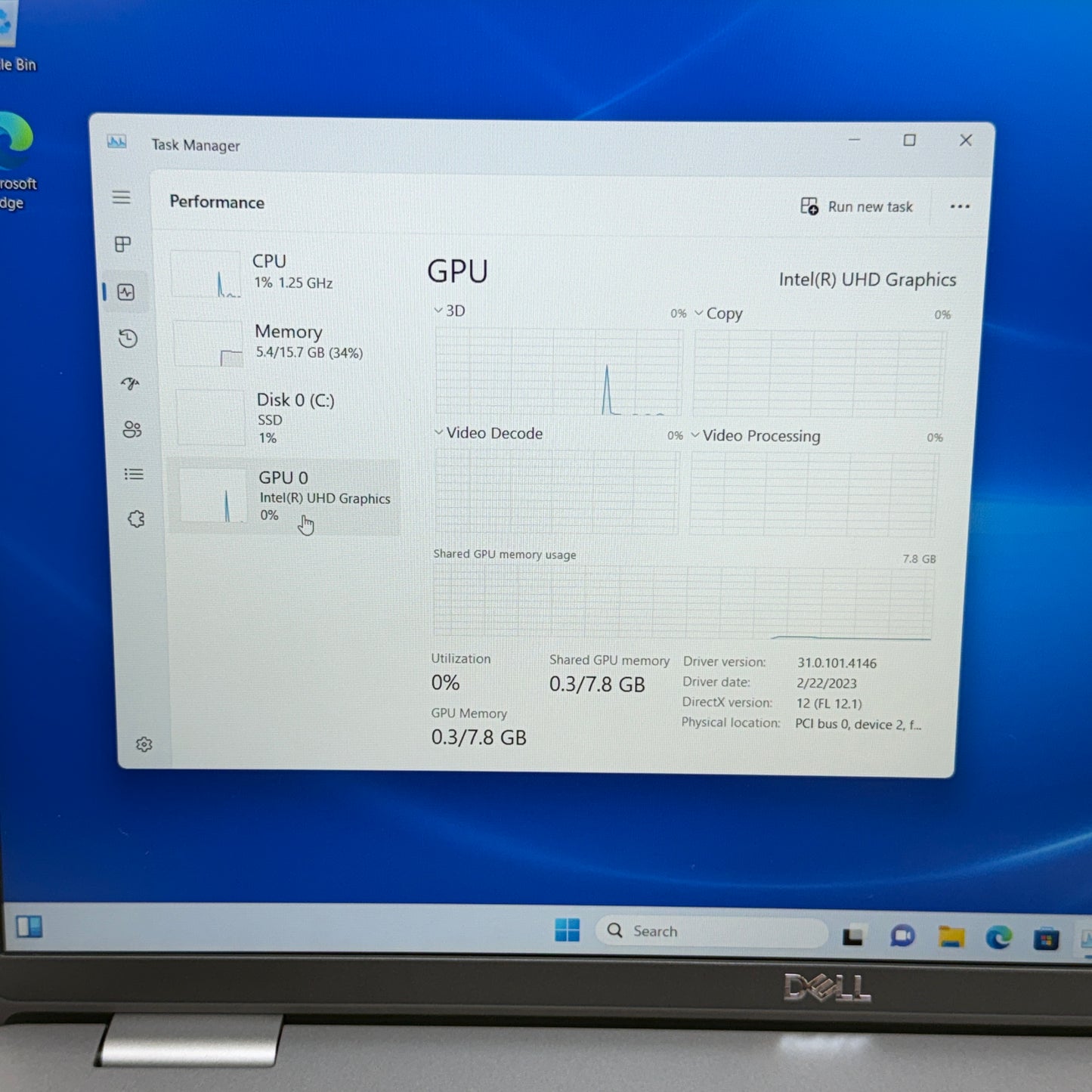Click the GPU Memory 0.3/7.8 GB value
The width and height of the screenshot is (1092, 1092).
pos(478,738)
